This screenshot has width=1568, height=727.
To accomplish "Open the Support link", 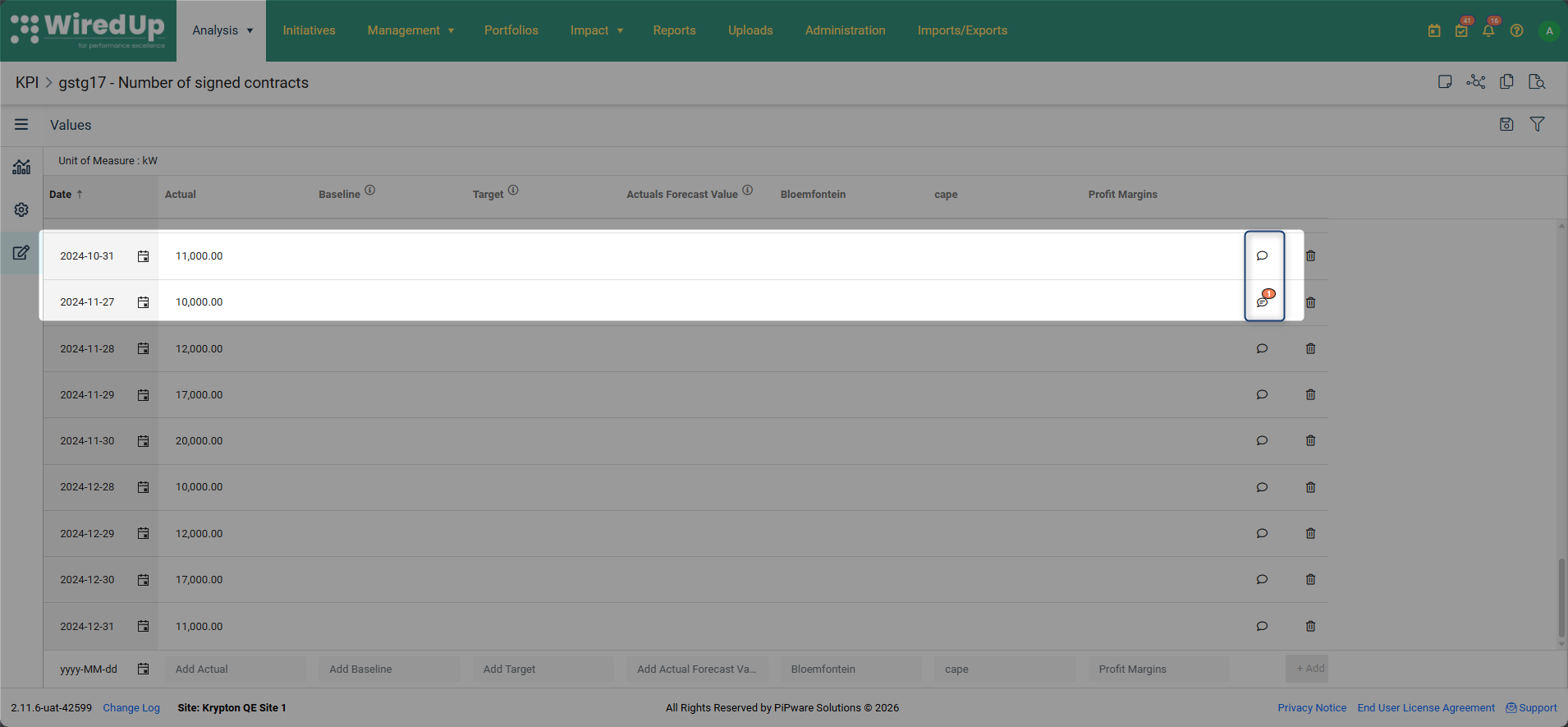I will coord(1531,707).
